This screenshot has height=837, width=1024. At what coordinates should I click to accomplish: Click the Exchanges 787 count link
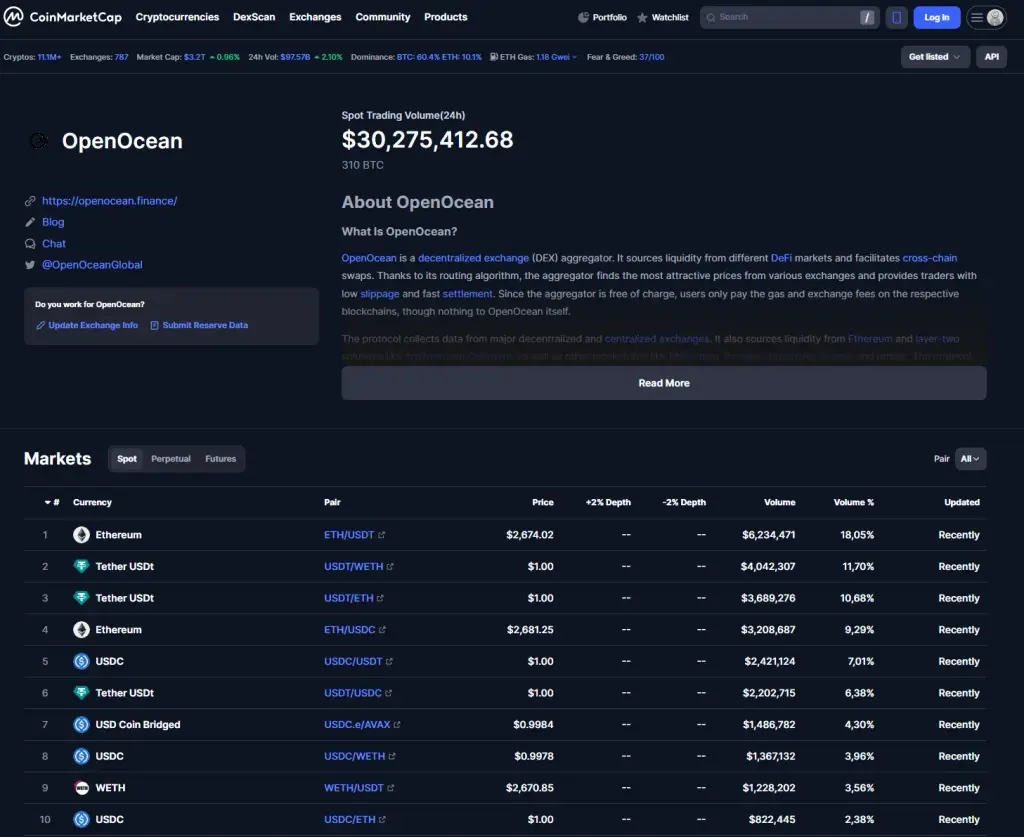point(121,57)
